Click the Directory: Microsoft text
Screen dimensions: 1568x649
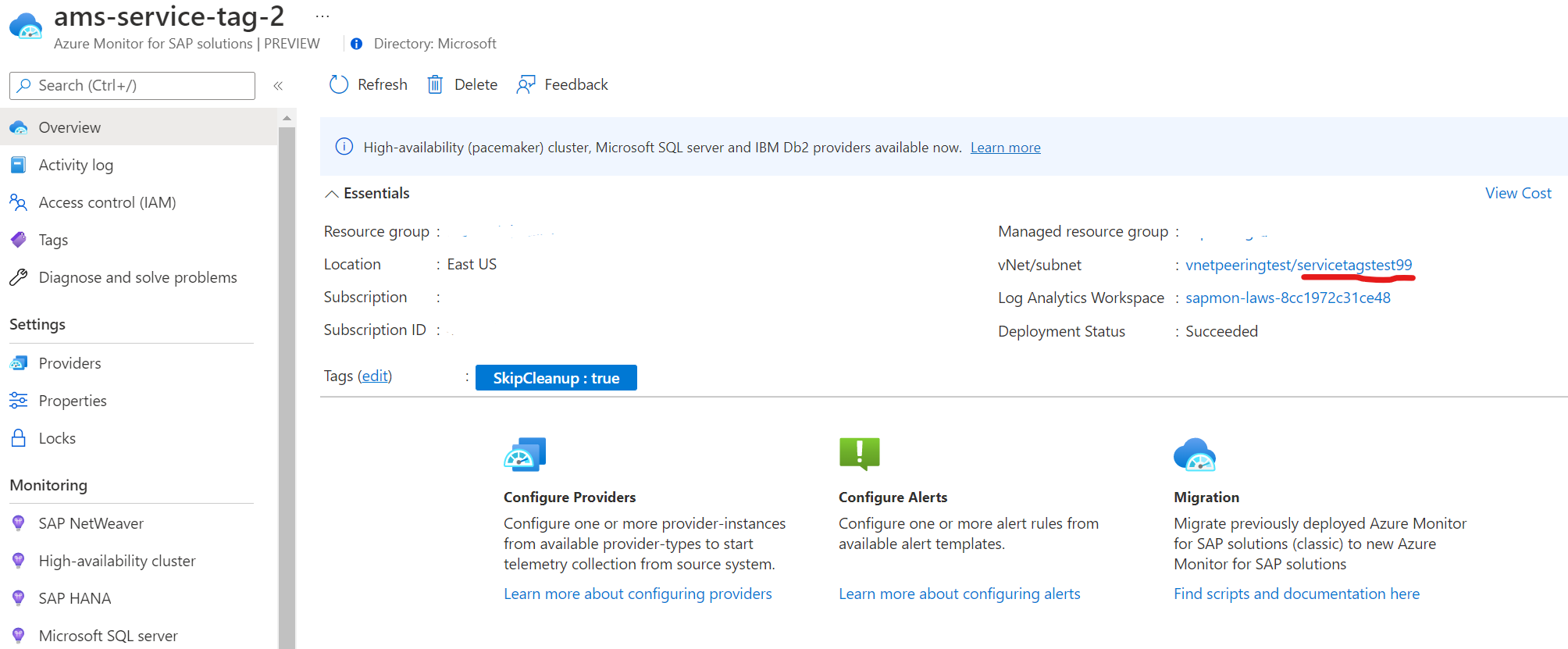pos(435,44)
